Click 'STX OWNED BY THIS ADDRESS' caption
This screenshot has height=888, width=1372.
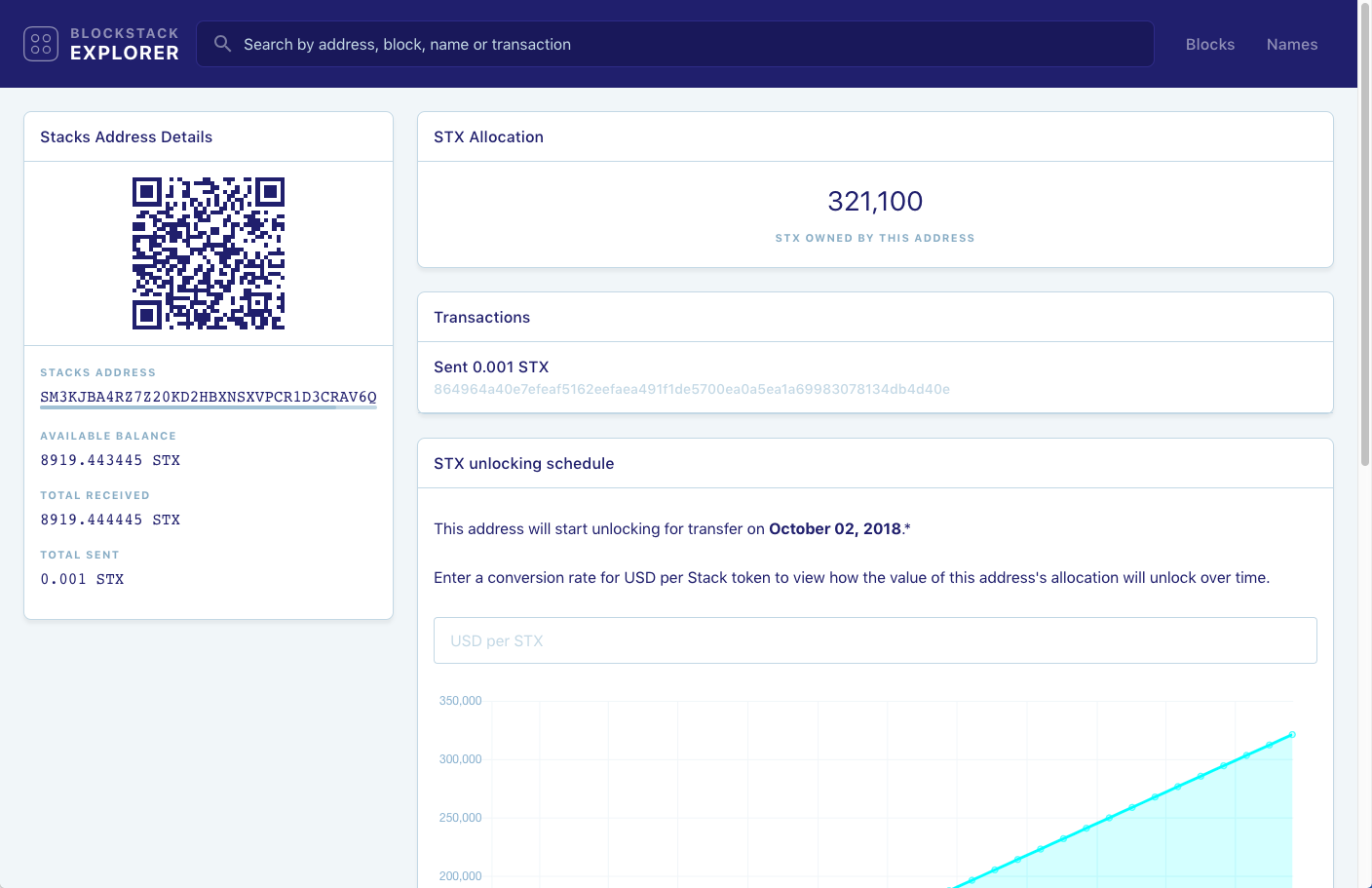pyautogui.click(x=875, y=238)
